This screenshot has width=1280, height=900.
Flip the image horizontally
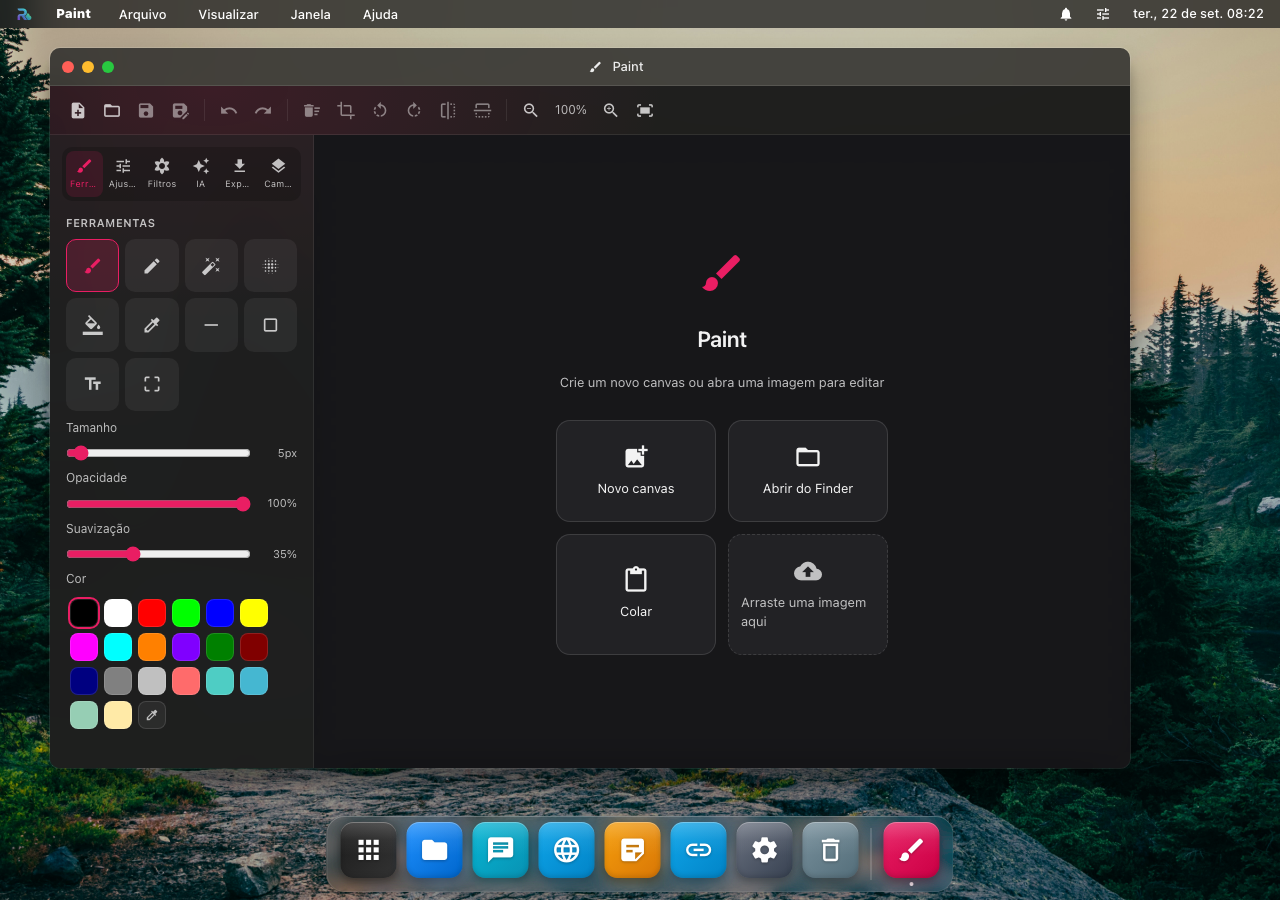(x=448, y=110)
